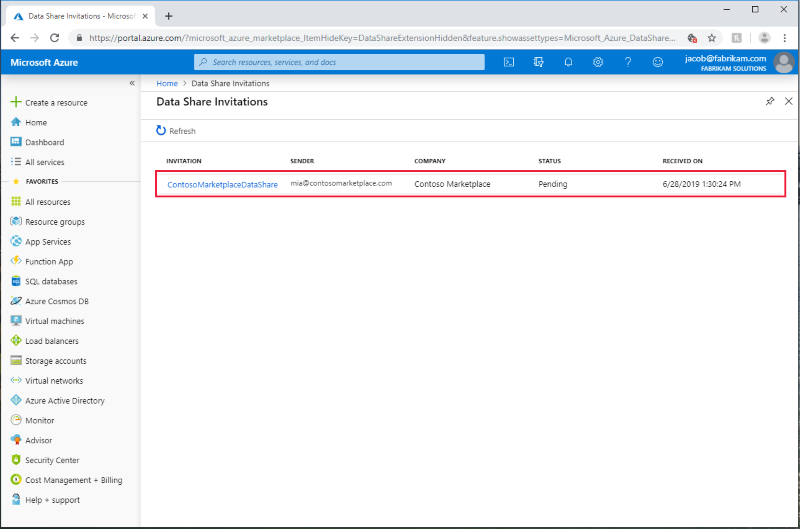Sort by the INVITATION column header
Viewport: 800px width, 529px height.
[x=184, y=161]
